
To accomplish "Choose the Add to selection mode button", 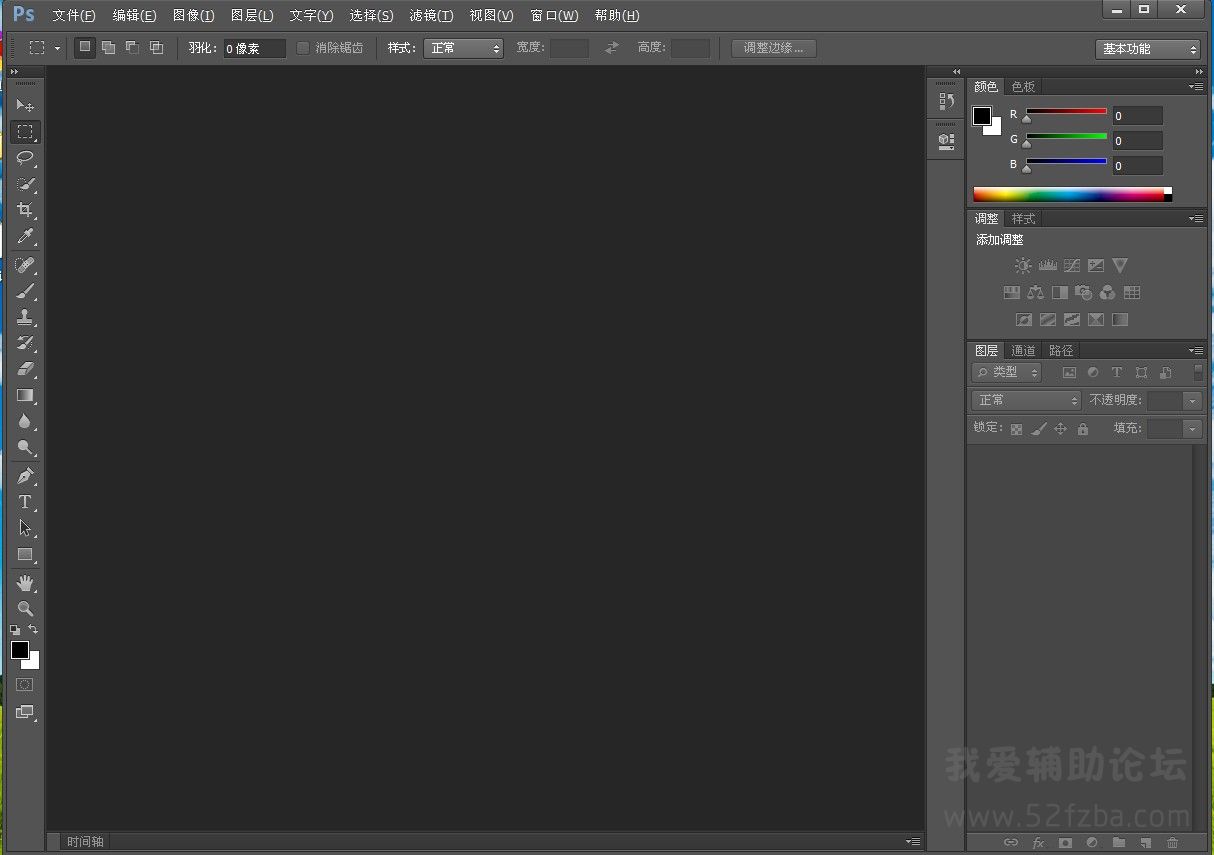I will [x=108, y=47].
